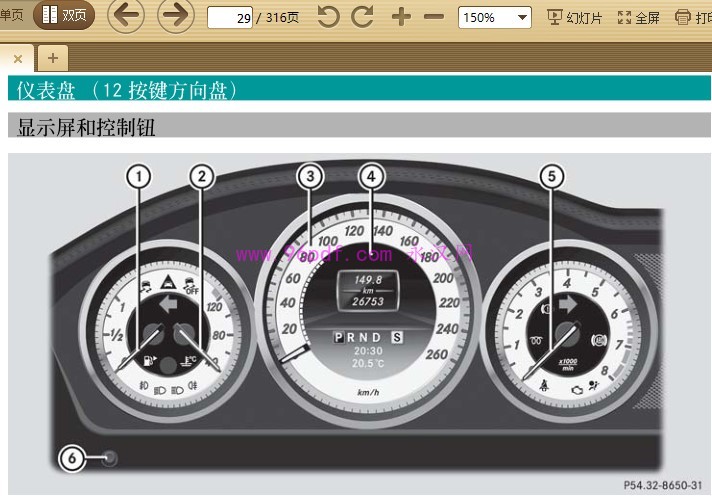Screen dimensions: 712x501
Task: Click the print button
Action: click(693, 18)
